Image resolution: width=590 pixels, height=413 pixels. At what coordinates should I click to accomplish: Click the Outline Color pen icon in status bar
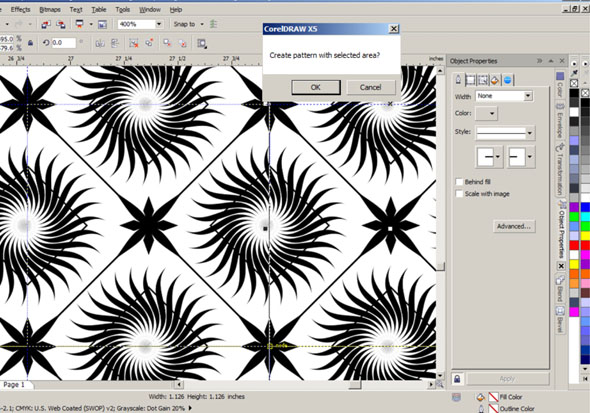point(481,408)
